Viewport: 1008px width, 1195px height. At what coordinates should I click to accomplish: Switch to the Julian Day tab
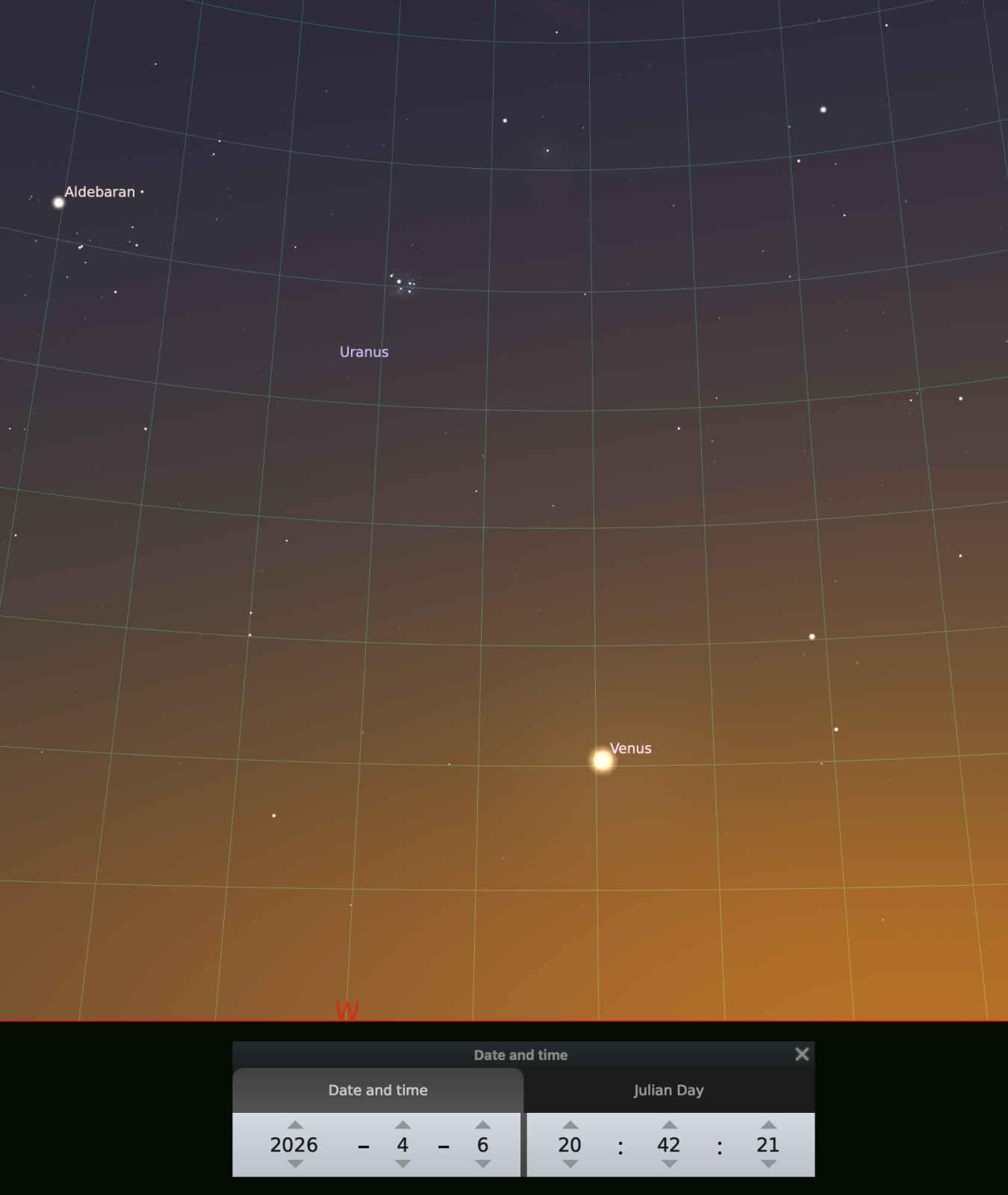(x=669, y=1090)
